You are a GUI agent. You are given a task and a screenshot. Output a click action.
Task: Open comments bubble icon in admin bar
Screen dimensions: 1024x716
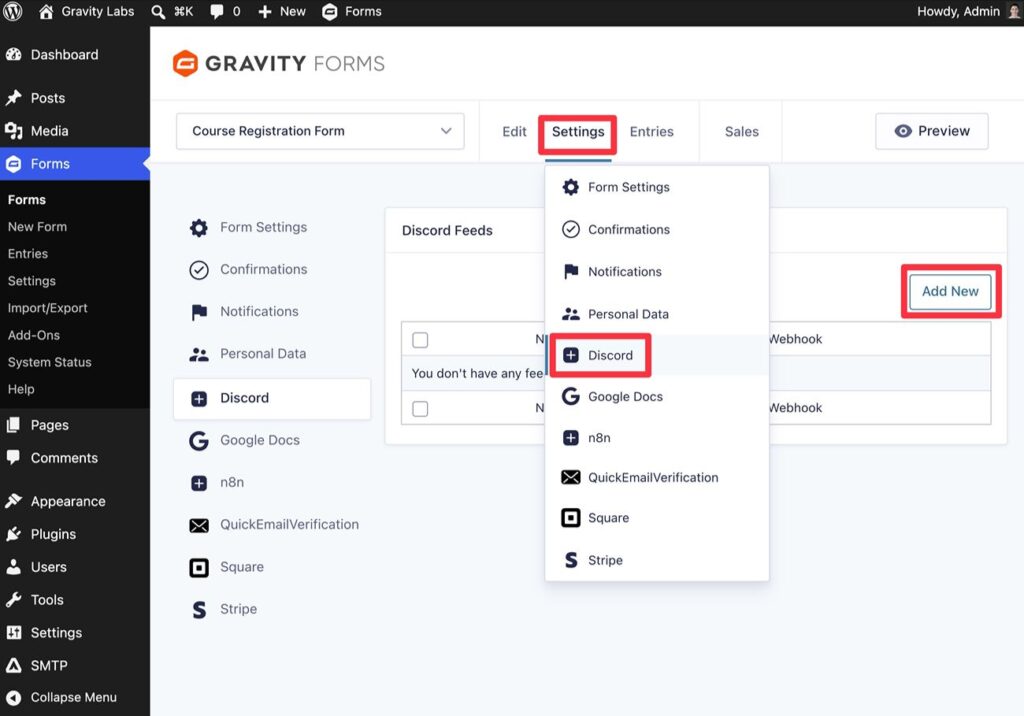217,12
